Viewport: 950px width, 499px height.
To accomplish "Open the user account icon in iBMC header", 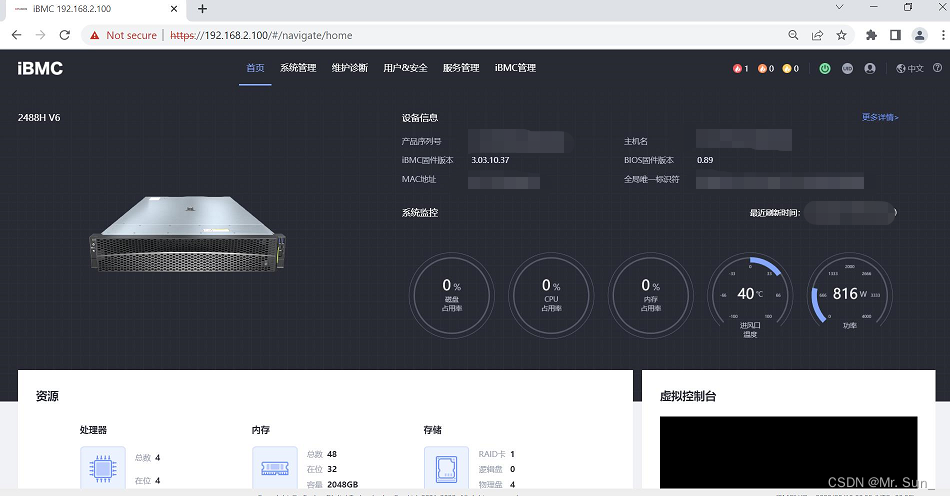I will tap(870, 68).
